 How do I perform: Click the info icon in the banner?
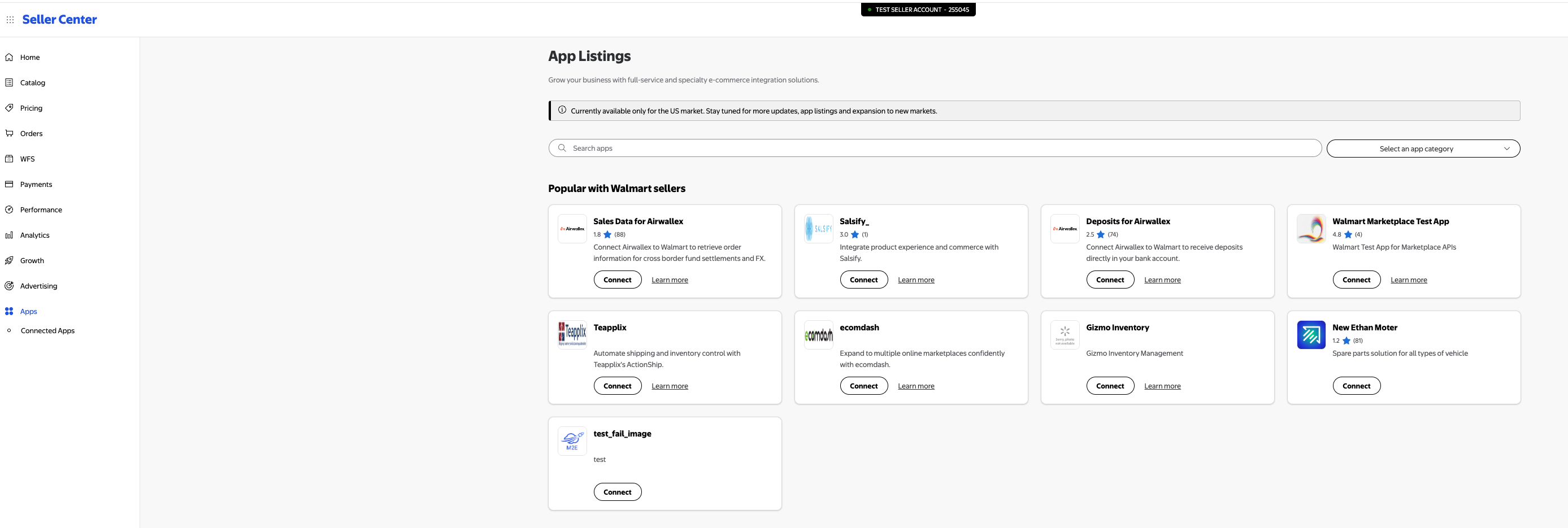562,110
